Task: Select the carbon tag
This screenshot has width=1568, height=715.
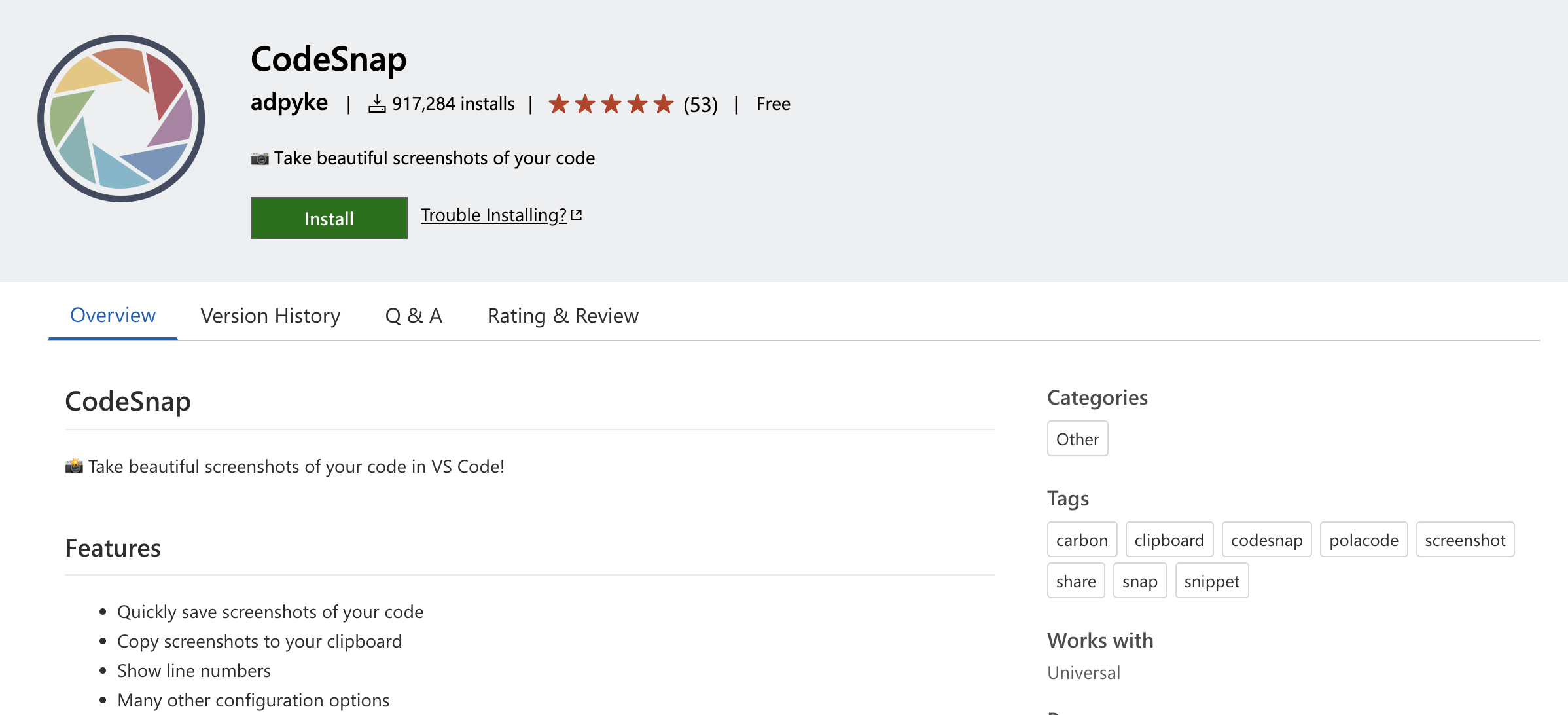Action: (1082, 540)
